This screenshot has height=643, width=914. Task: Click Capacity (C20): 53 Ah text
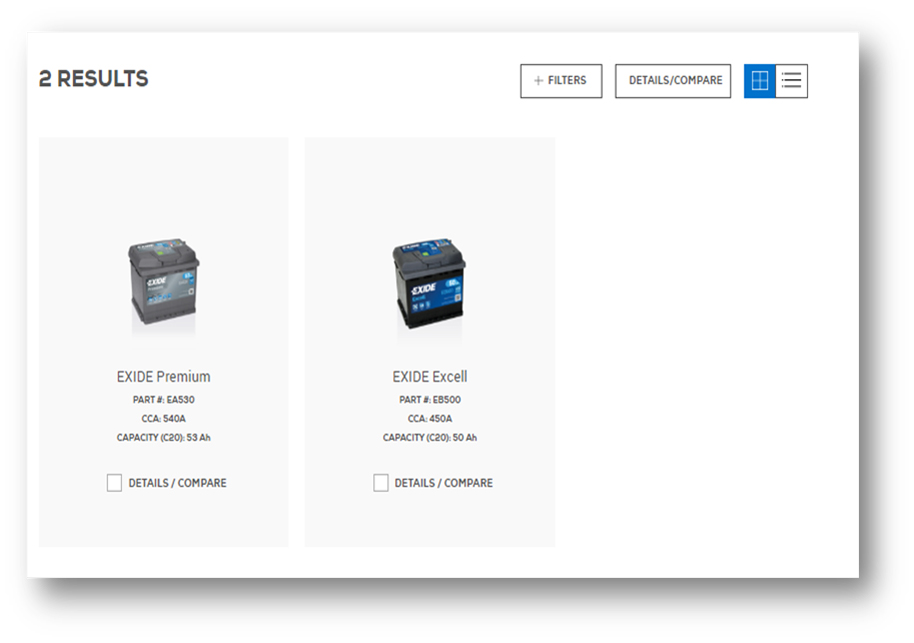pos(164,437)
